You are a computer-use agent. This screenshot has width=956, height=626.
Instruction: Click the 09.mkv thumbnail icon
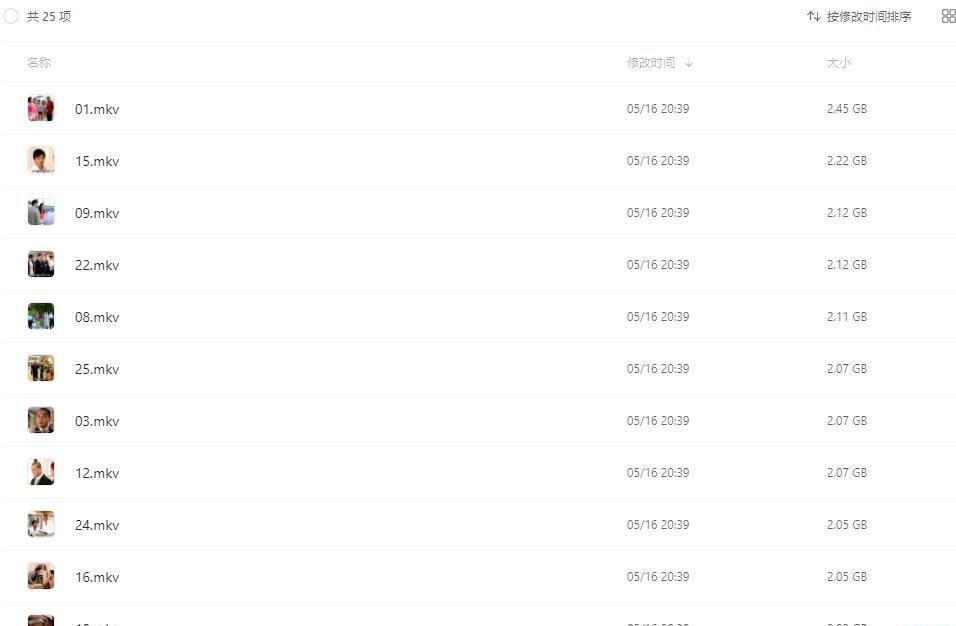click(x=41, y=212)
